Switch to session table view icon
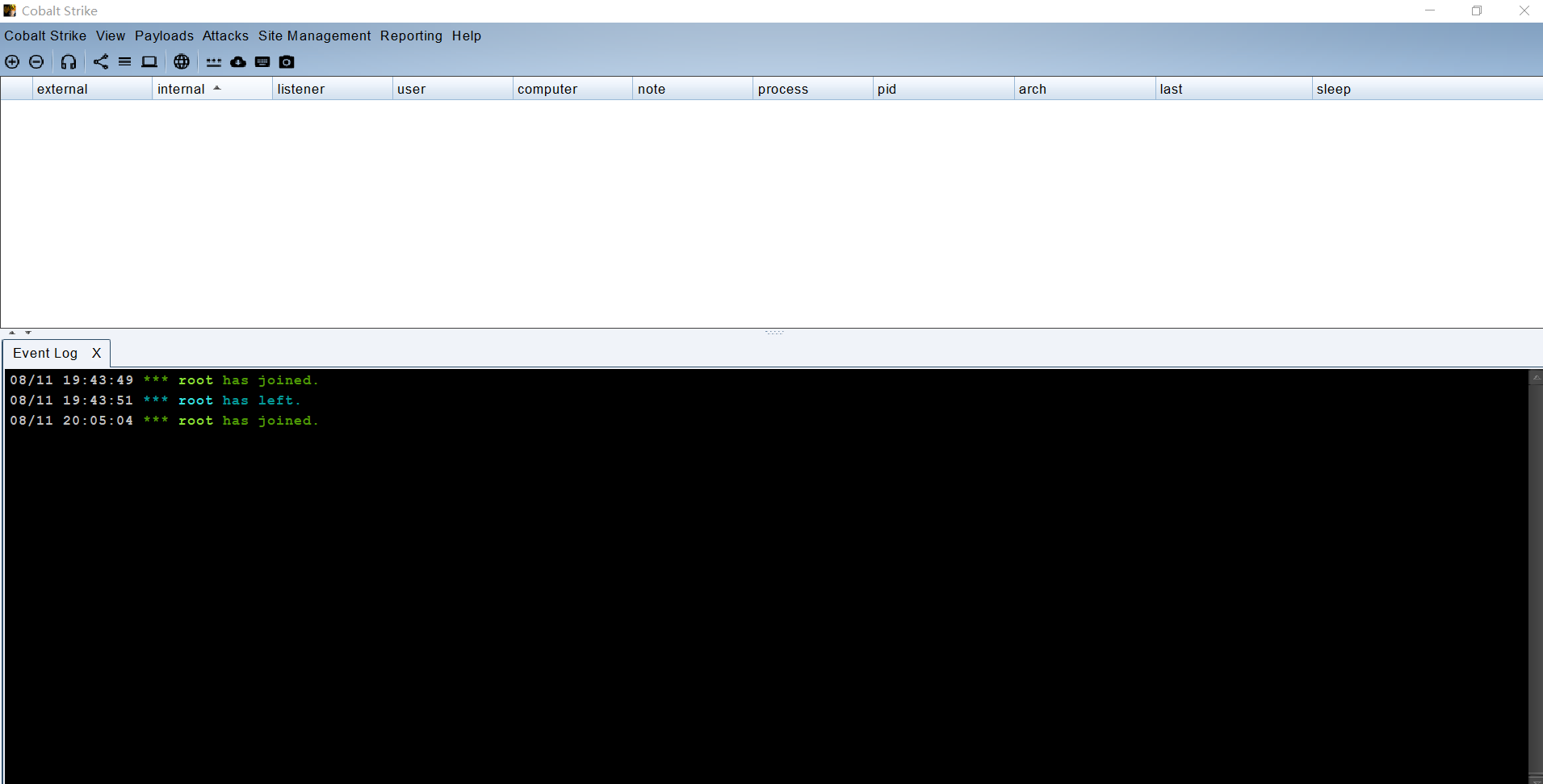This screenshot has height=784, width=1543. pyautogui.click(x=125, y=62)
